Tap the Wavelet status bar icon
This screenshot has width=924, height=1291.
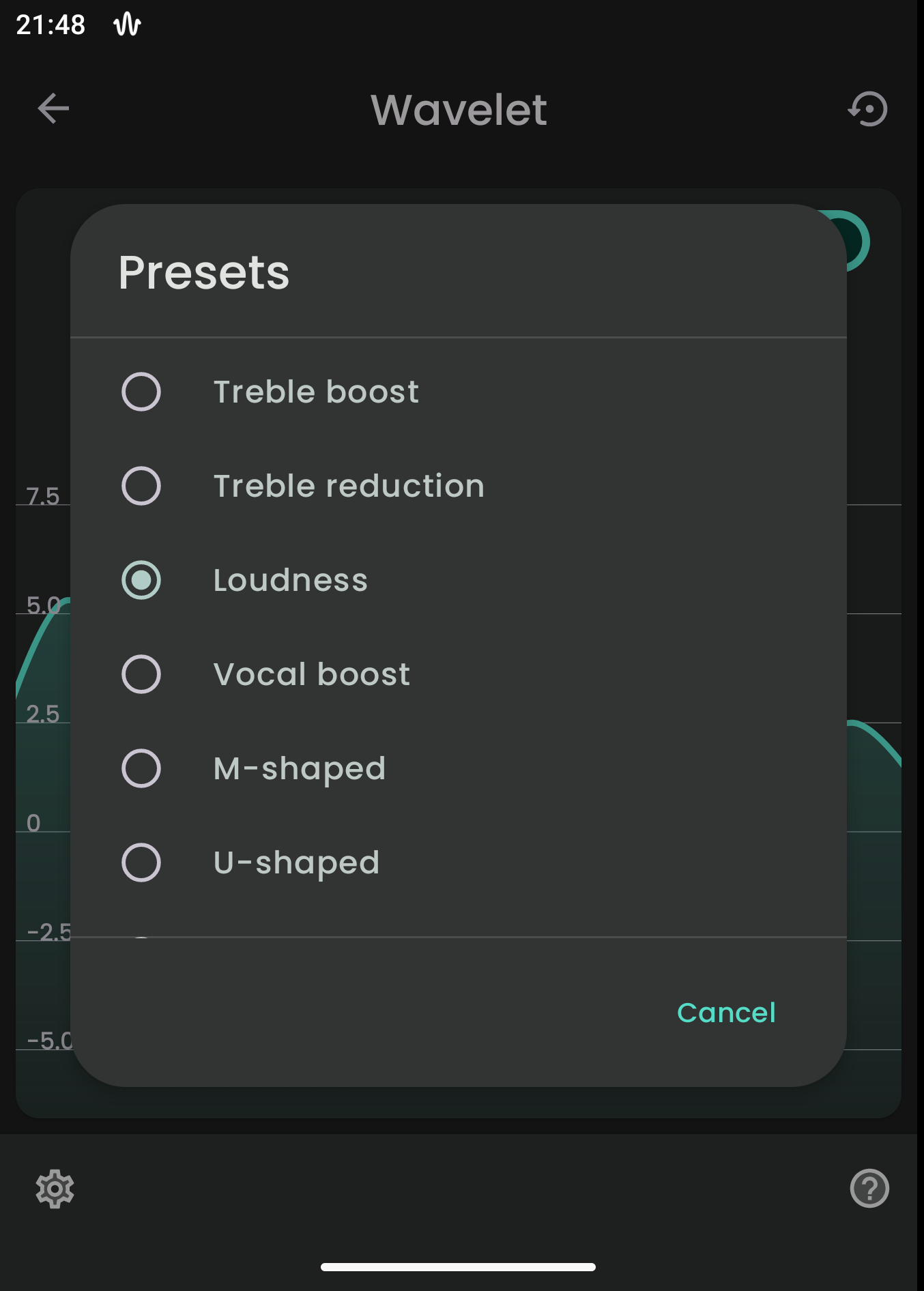coord(127,25)
